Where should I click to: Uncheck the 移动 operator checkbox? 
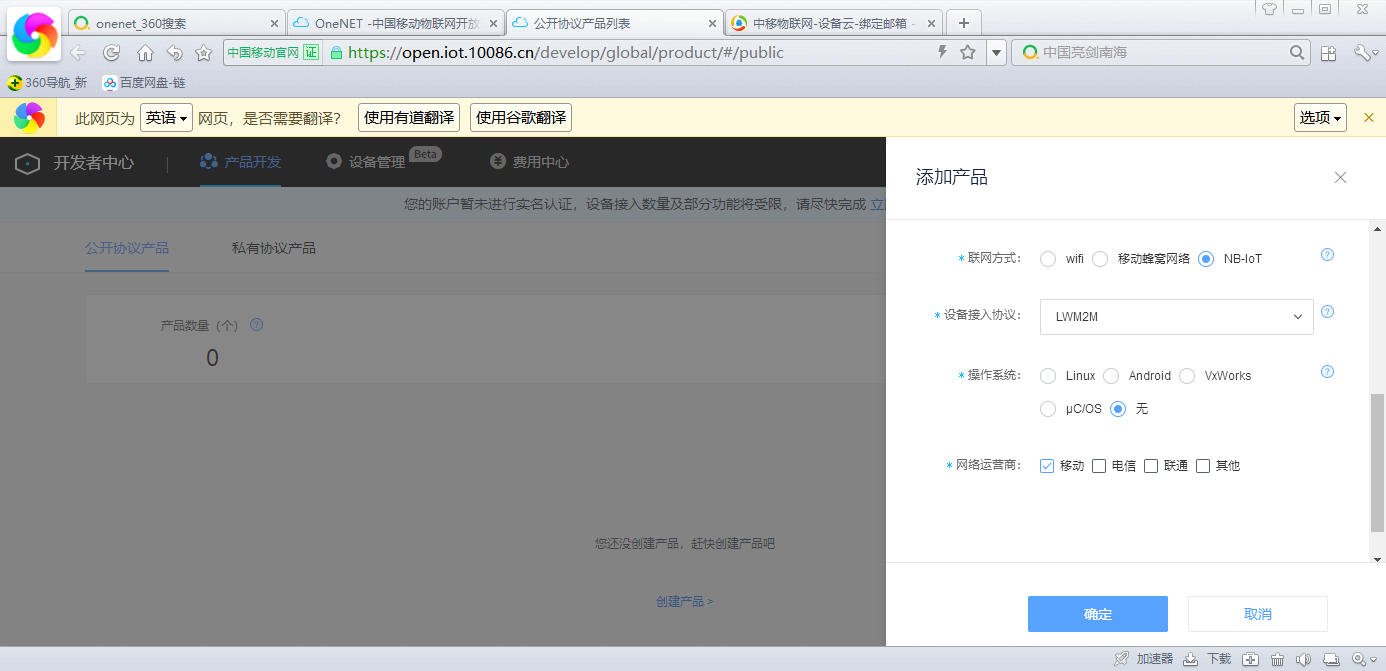(x=1047, y=466)
